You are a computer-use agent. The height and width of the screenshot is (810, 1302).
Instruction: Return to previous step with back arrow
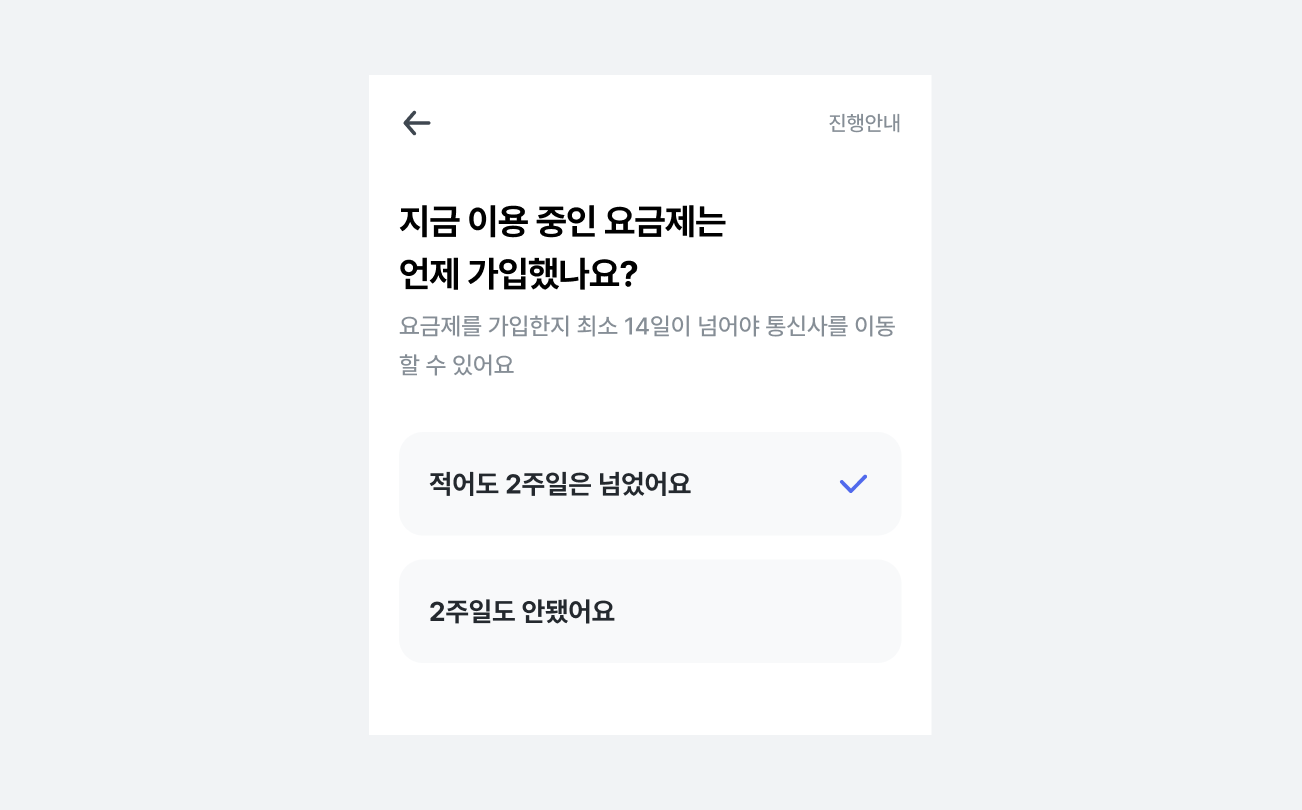click(416, 123)
